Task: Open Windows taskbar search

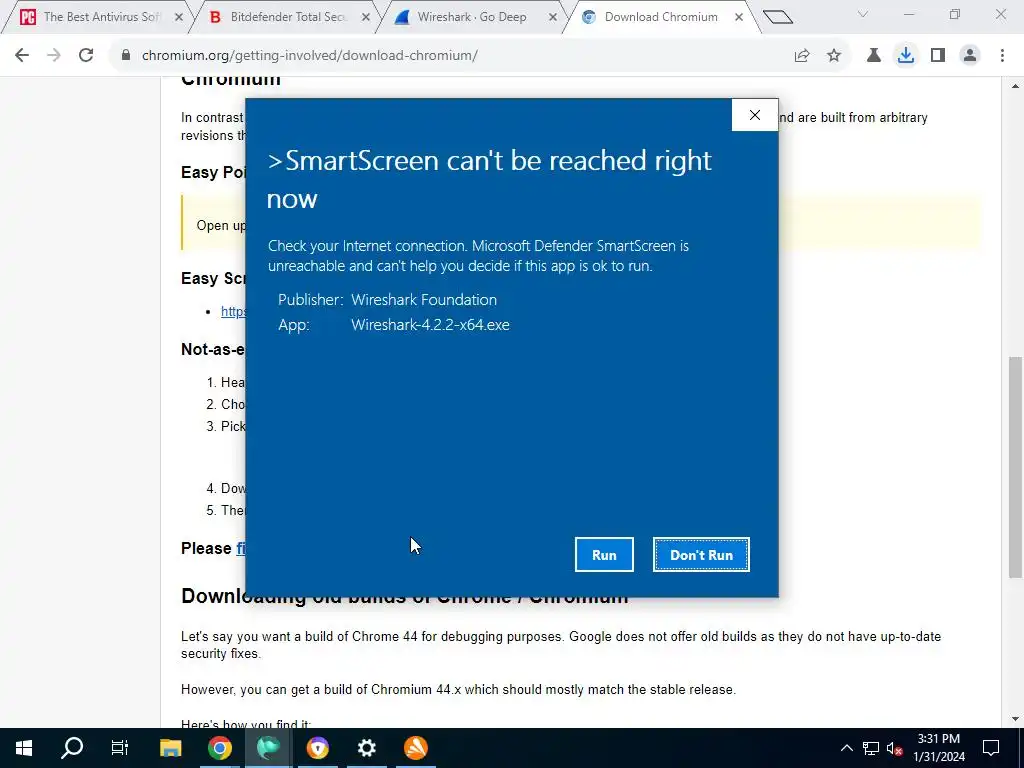Action: [x=72, y=748]
